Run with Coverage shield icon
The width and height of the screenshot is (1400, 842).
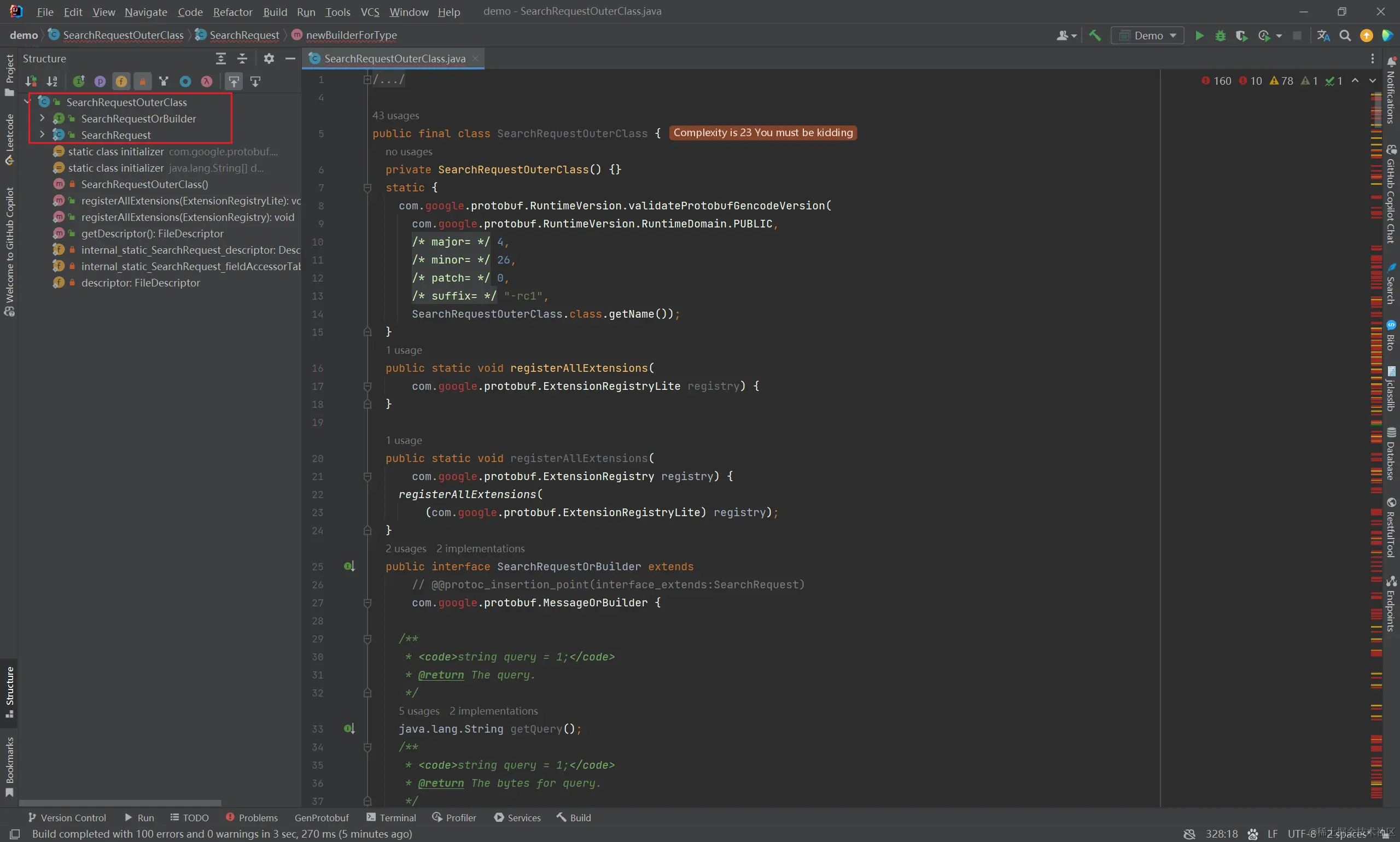click(1241, 36)
